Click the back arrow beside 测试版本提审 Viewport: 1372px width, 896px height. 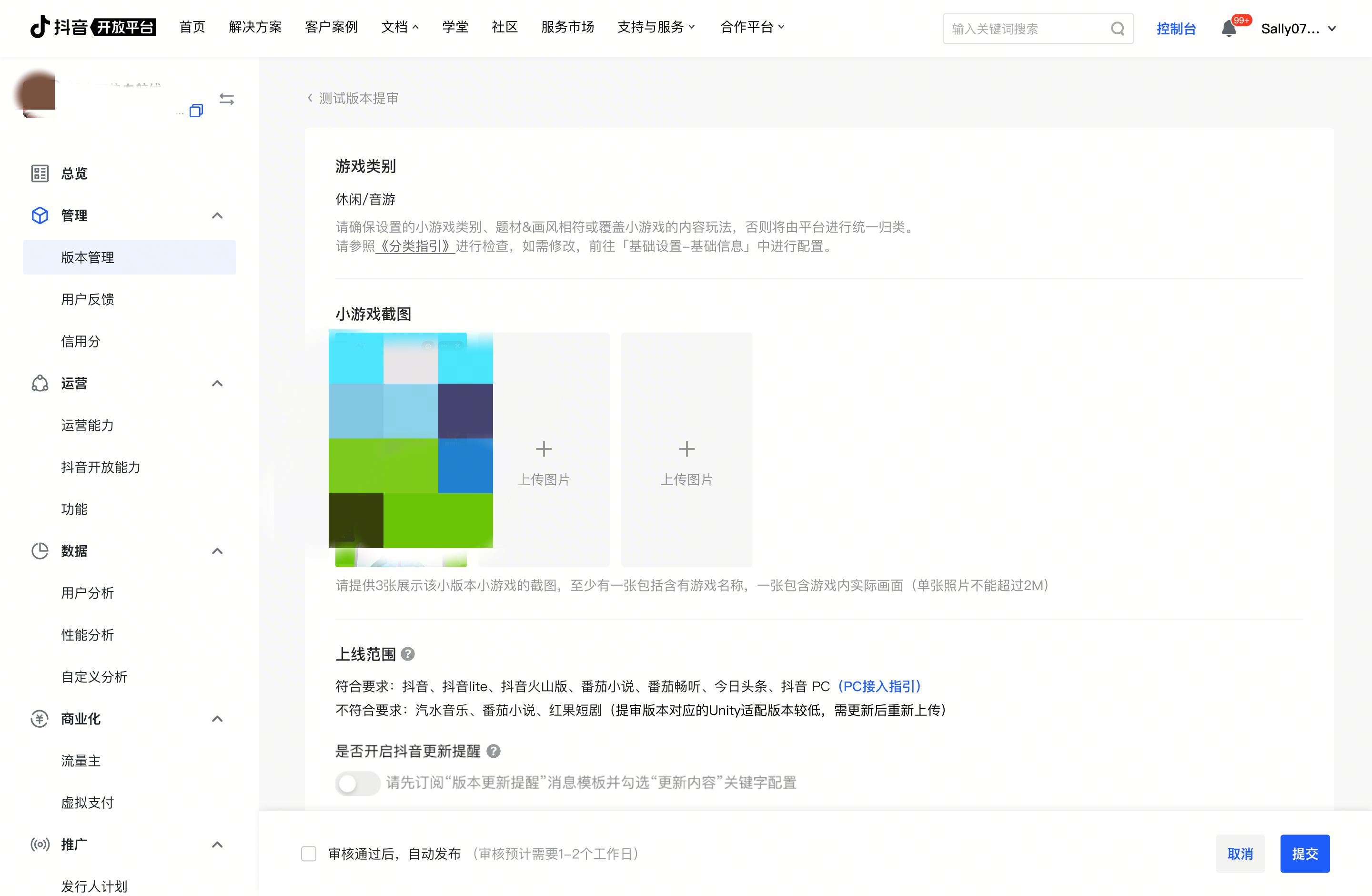click(310, 98)
